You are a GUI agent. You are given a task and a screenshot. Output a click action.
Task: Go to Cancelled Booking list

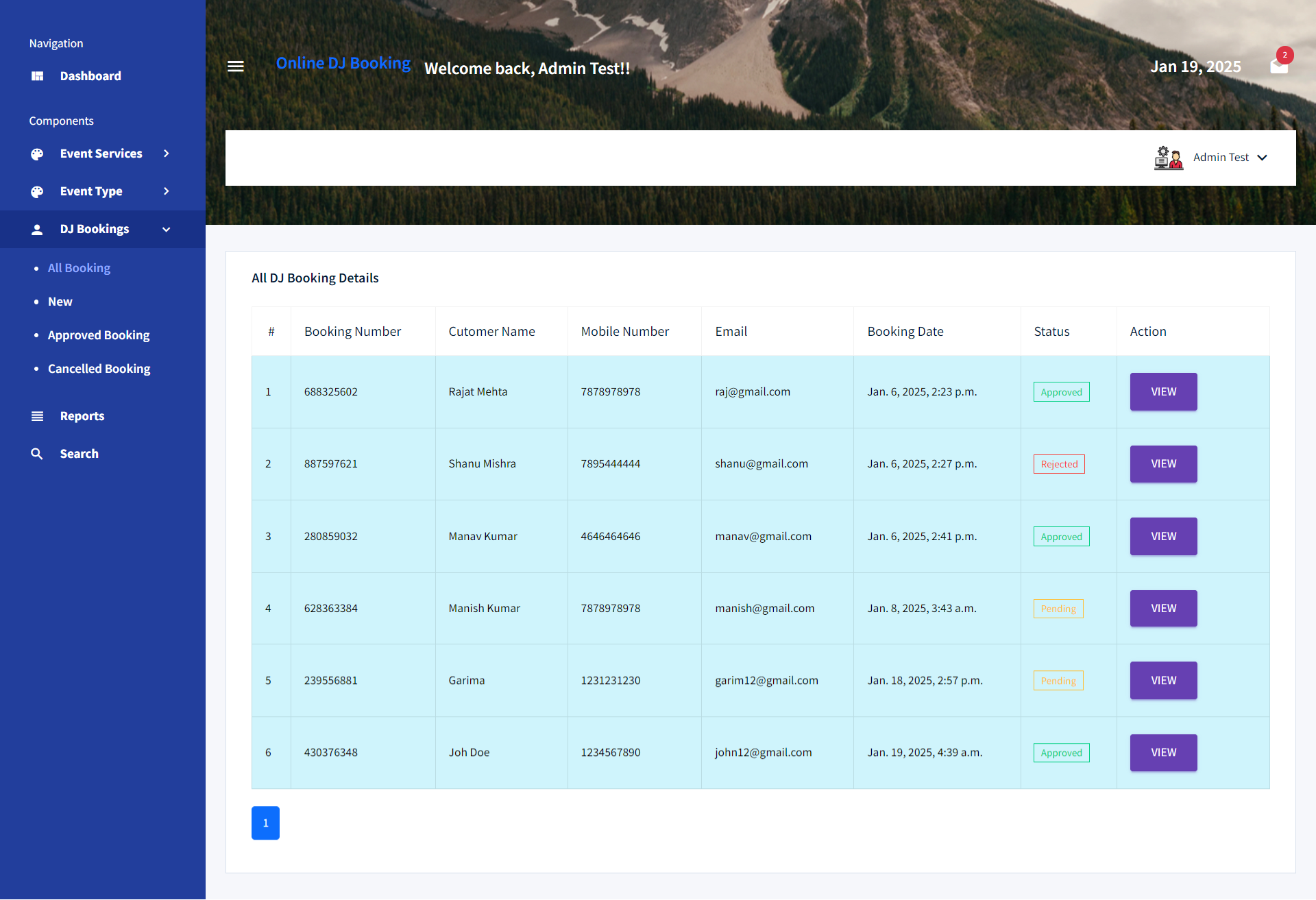99,369
